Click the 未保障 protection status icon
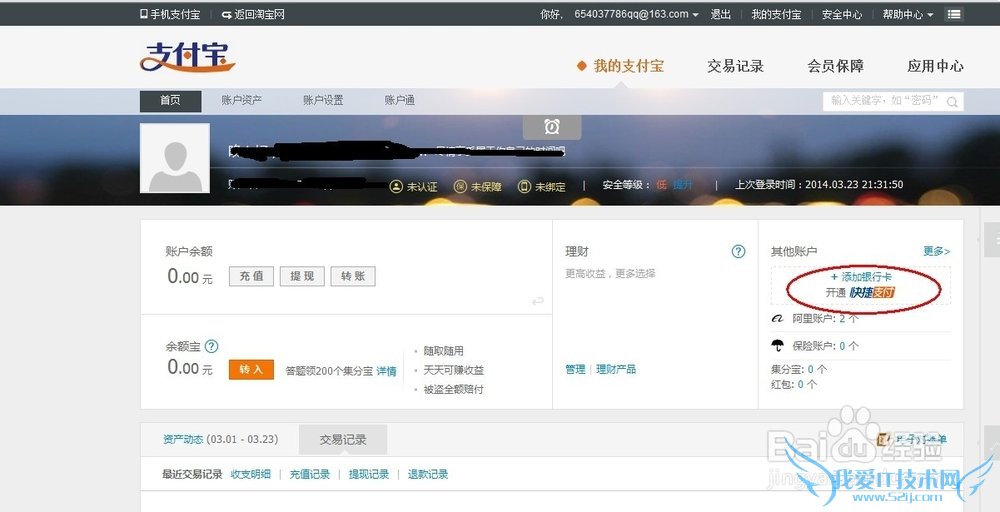This screenshot has height=512, width=1000. pos(460,186)
